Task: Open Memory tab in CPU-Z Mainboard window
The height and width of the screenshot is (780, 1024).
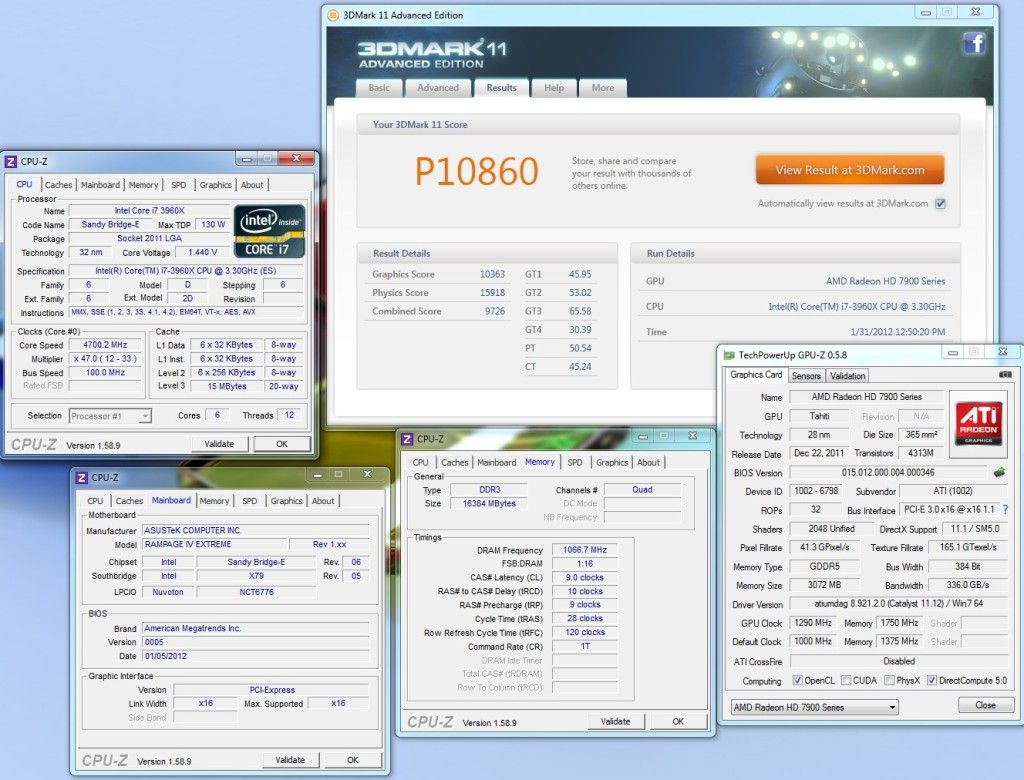Action: [x=214, y=501]
